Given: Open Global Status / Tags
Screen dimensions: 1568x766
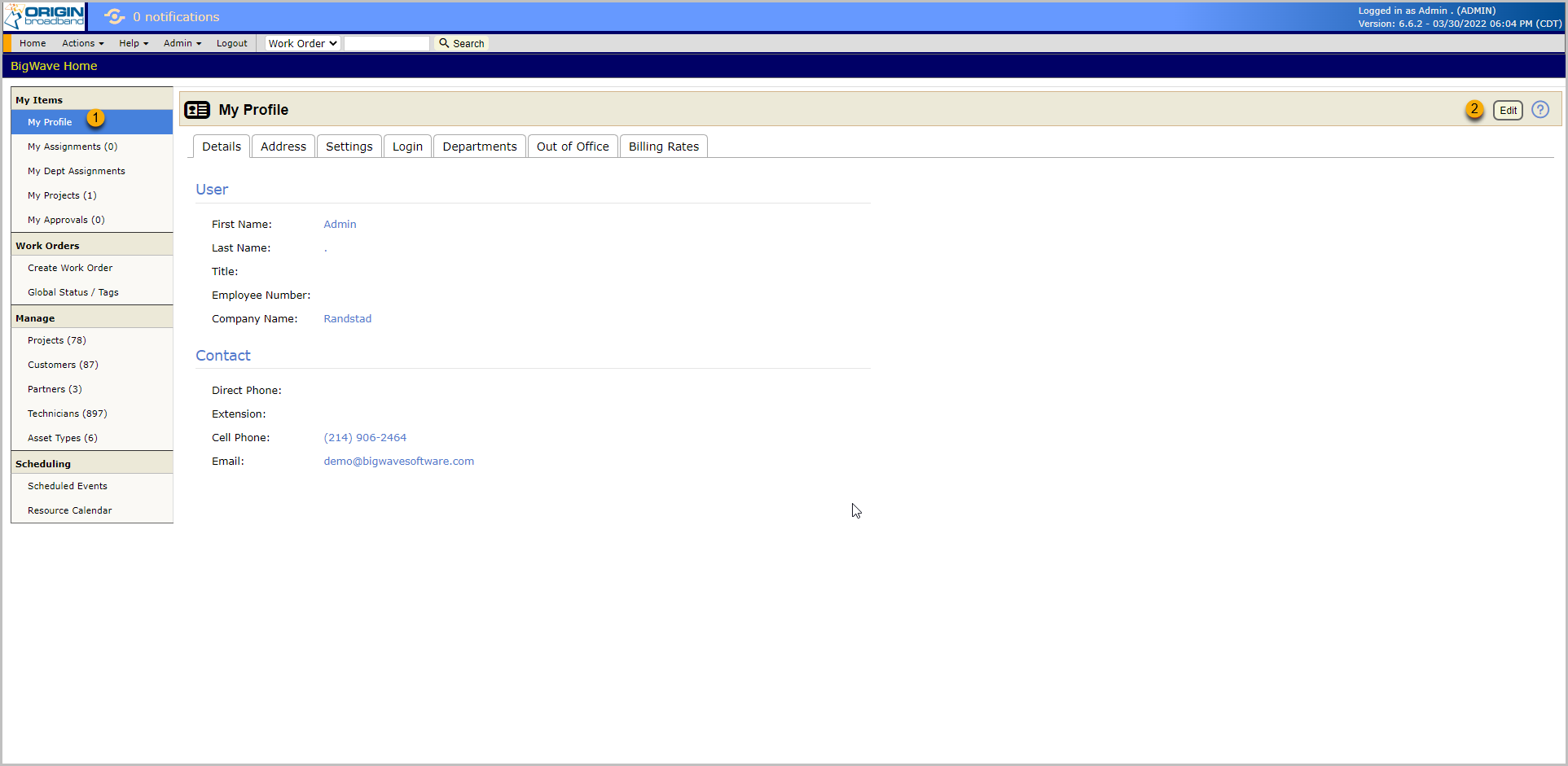Looking at the screenshot, I should [92, 292].
